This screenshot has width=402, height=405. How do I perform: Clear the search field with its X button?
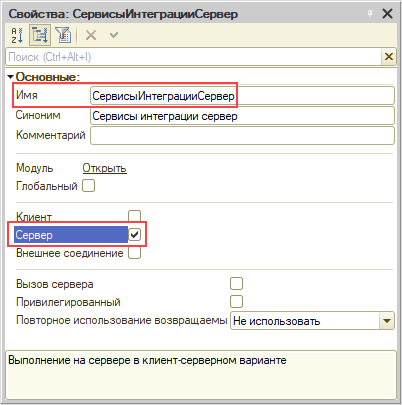click(x=389, y=57)
